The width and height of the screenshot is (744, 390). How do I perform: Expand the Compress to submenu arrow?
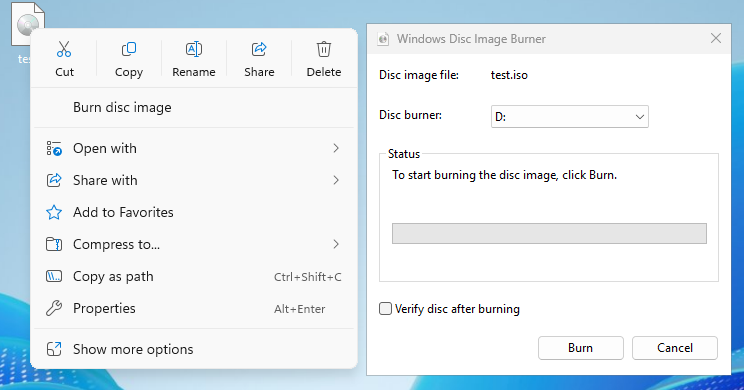336,244
